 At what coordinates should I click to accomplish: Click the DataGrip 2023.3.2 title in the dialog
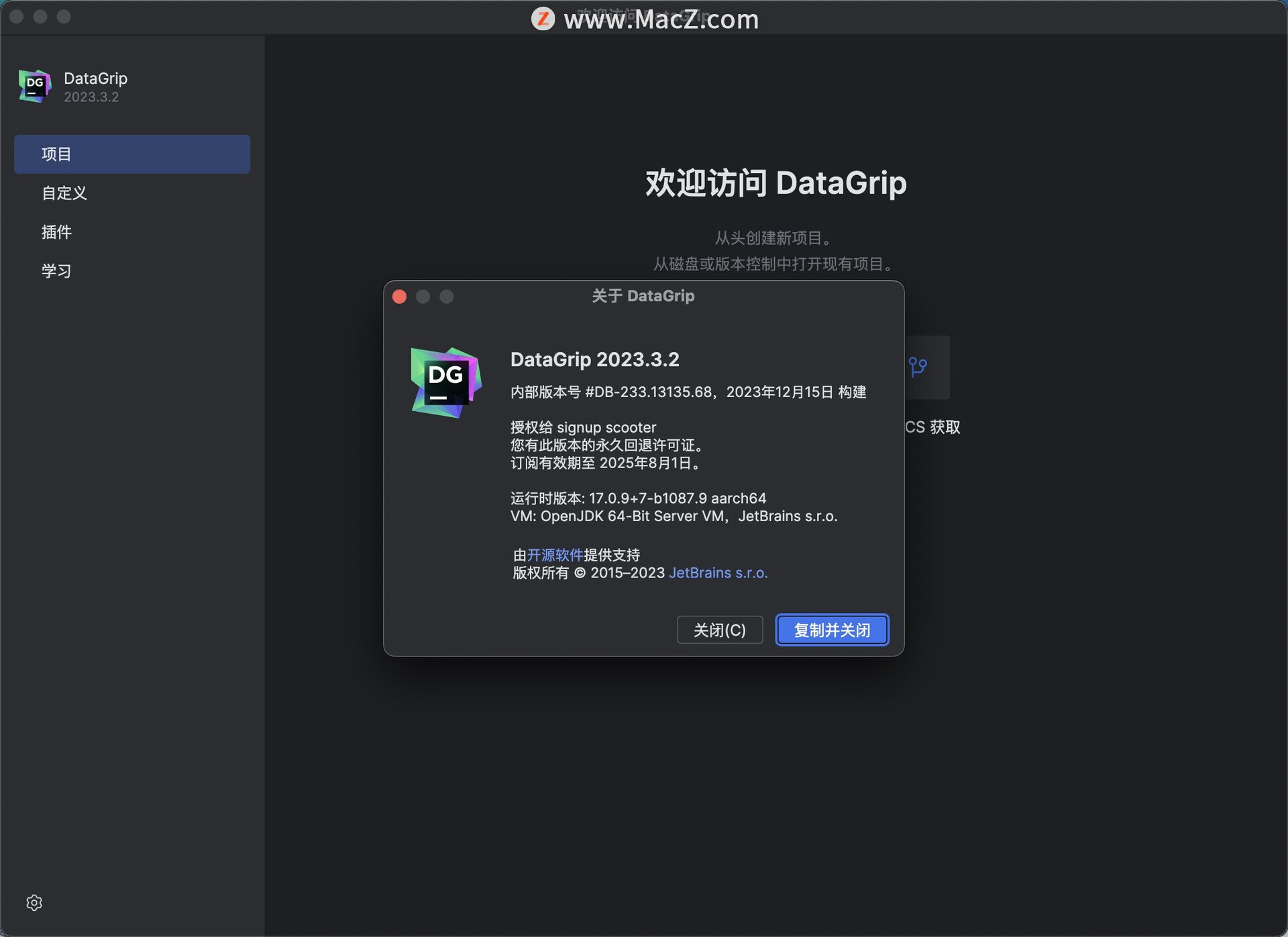click(594, 360)
